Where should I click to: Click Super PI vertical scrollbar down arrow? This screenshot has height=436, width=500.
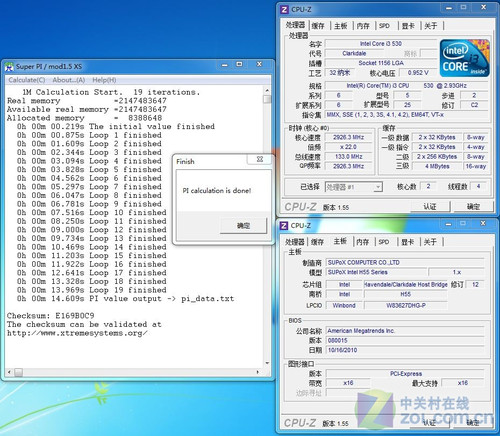pyautogui.click(x=267, y=363)
